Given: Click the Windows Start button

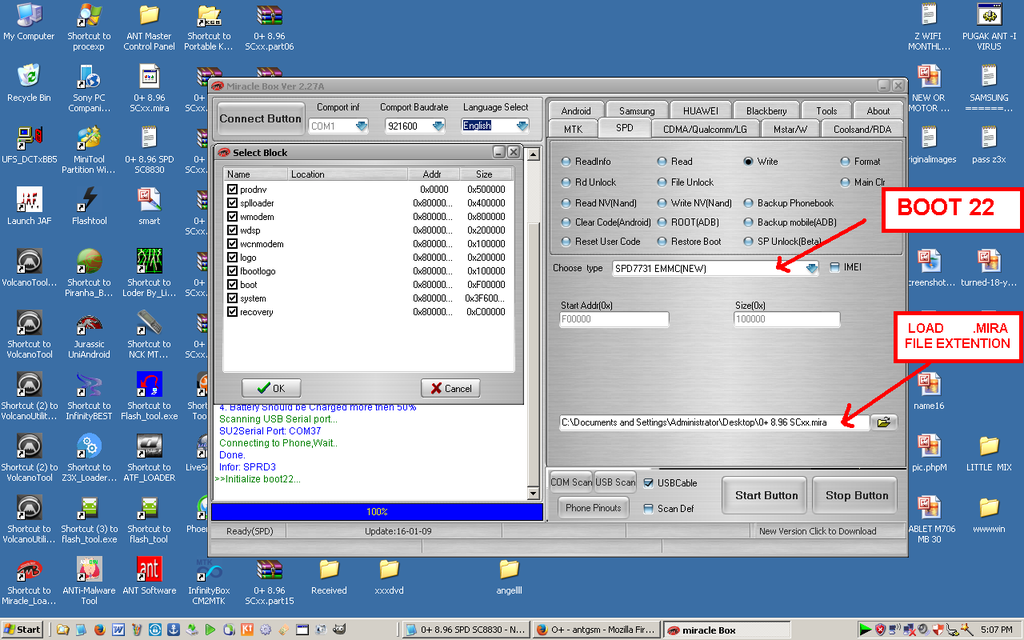Looking at the screenshot, I should pos(22,630).
